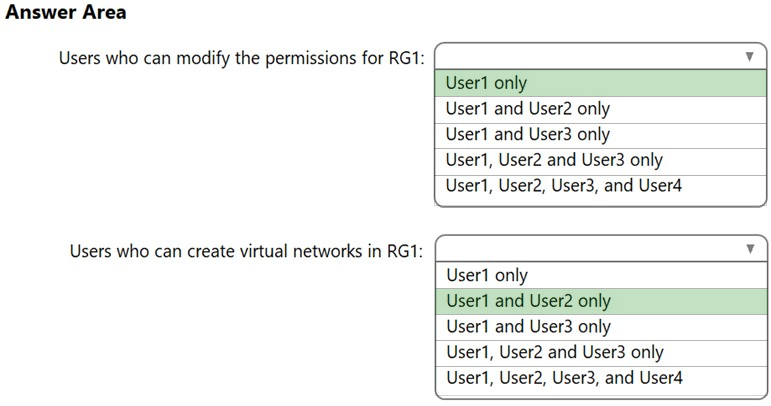Image resolution: width=771 pixels, height=406 pixels.
Task: Select 'User1 only' for creating virtual networks
Action: tap(487, 275)
